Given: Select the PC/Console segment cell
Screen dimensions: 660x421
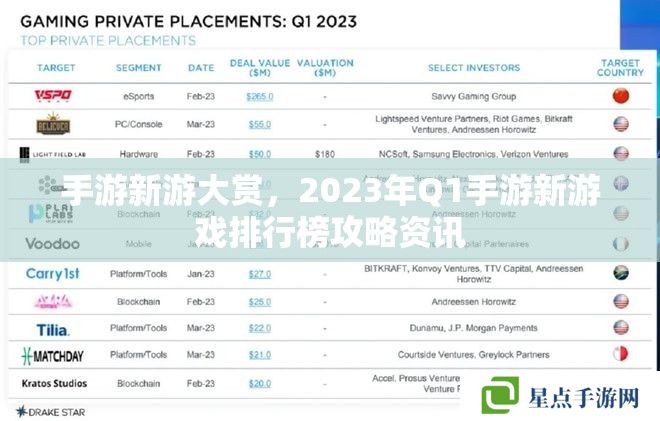Looking at the screenshot, I should click(x=138, y=124).
